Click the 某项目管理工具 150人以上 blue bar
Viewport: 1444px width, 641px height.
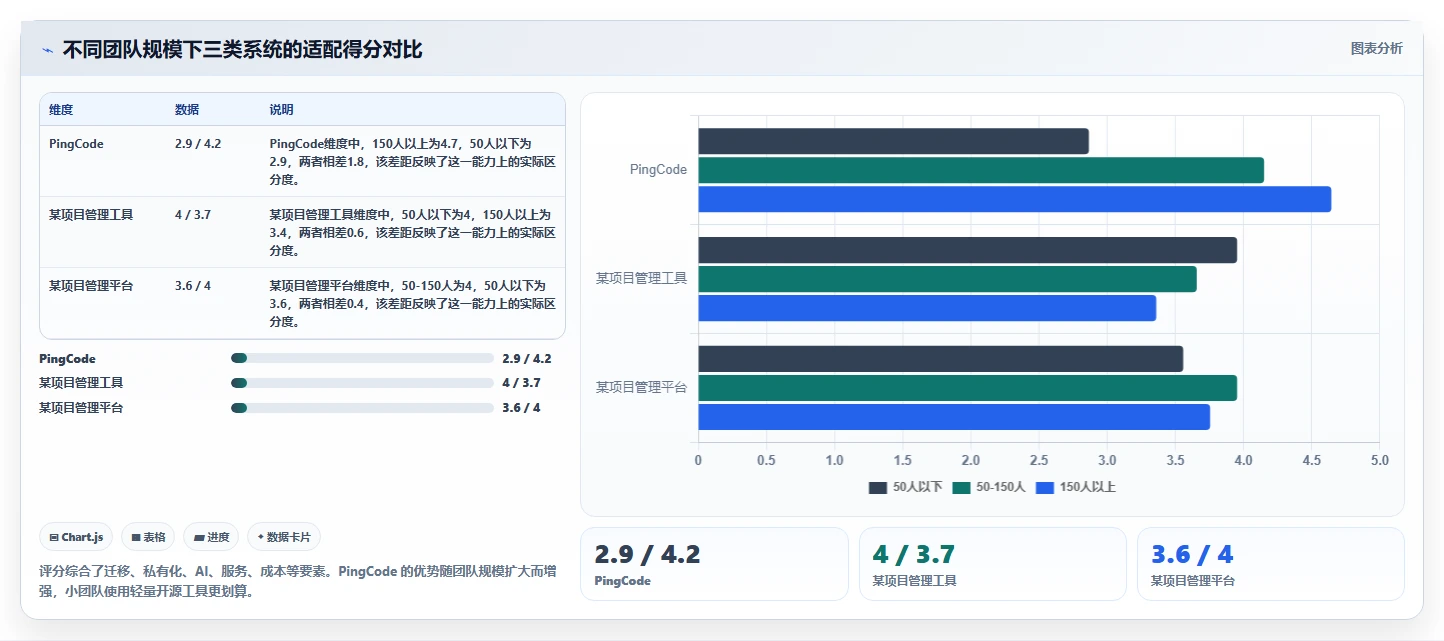pos(927,308)
